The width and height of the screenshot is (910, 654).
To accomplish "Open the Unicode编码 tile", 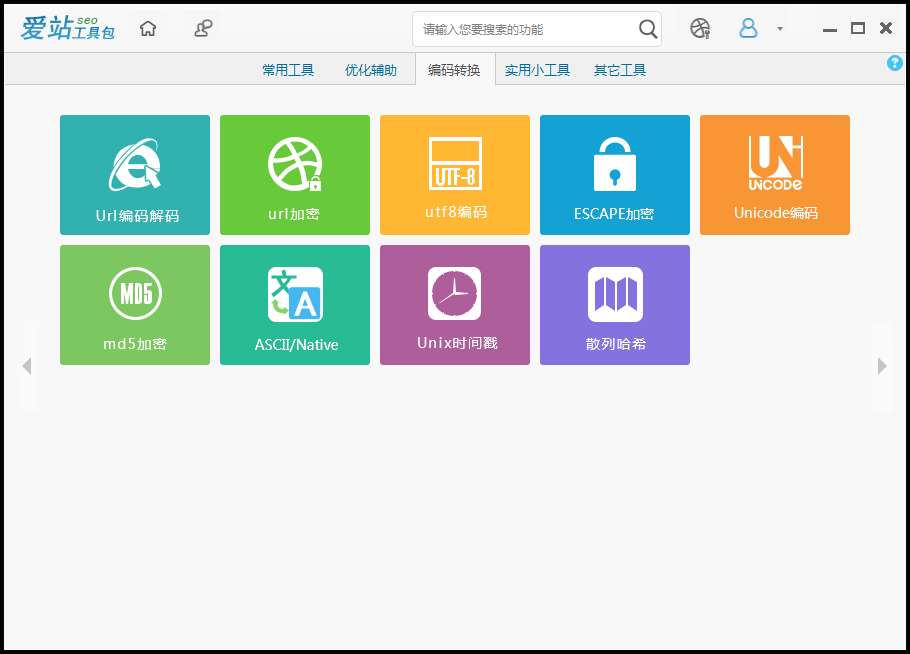I will [775, 175].
